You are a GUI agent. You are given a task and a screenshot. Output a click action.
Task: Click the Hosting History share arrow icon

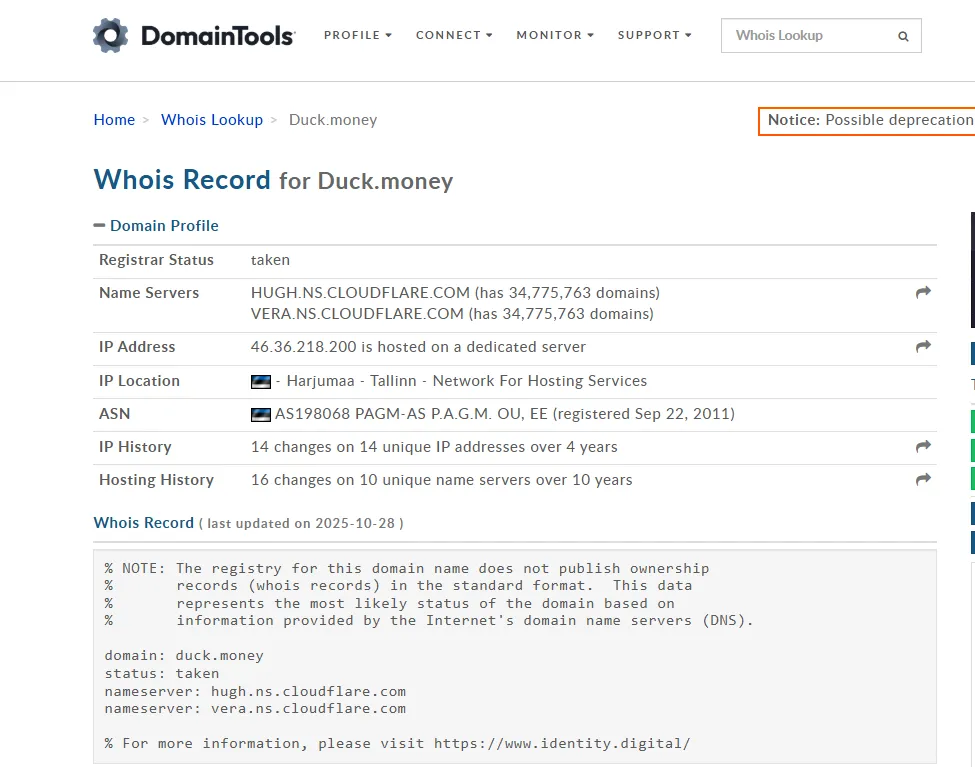[x=923, y=480]
